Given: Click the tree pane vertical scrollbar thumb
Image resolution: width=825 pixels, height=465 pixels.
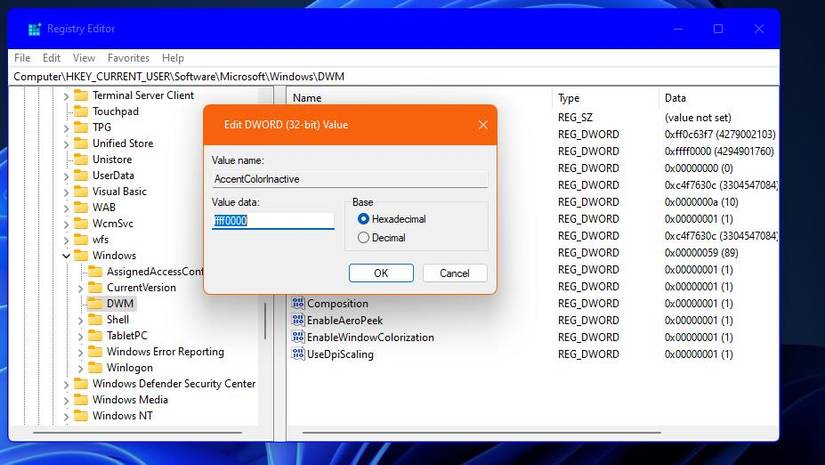Looking at the screenshot, I should (265, 320).
